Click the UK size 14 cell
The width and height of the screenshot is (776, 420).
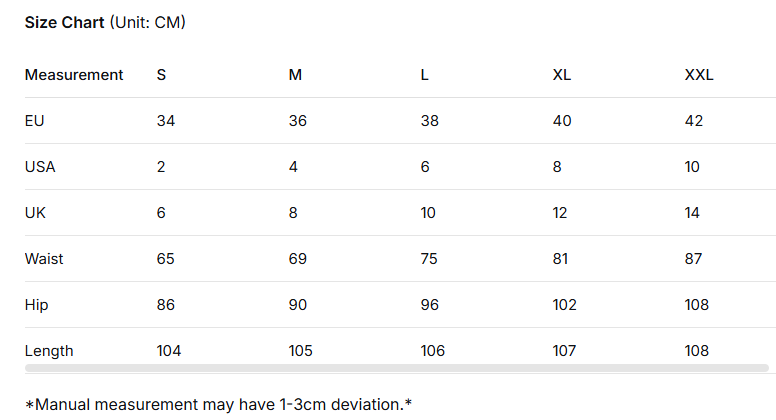[x=692, y=213]
